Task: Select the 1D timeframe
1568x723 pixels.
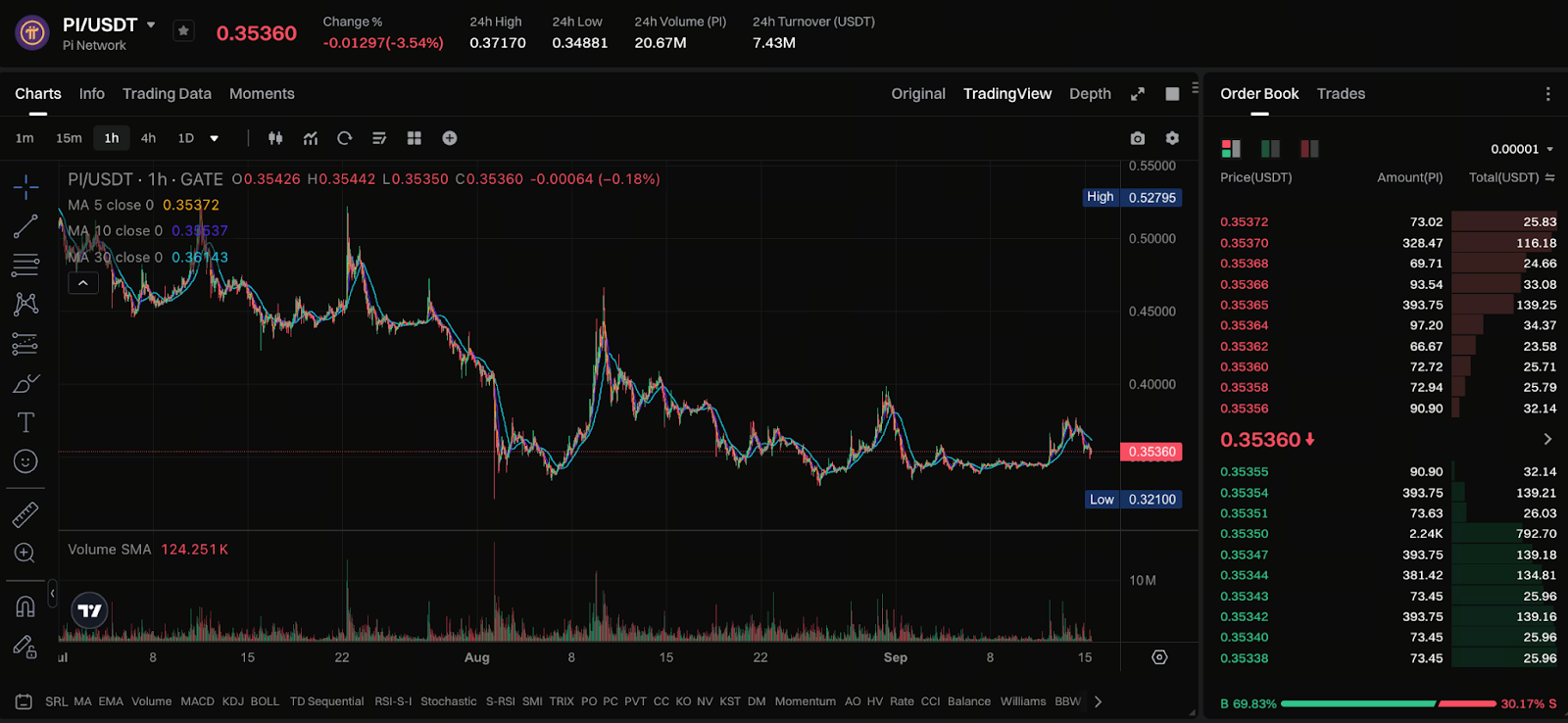Action: pos(186,138)
